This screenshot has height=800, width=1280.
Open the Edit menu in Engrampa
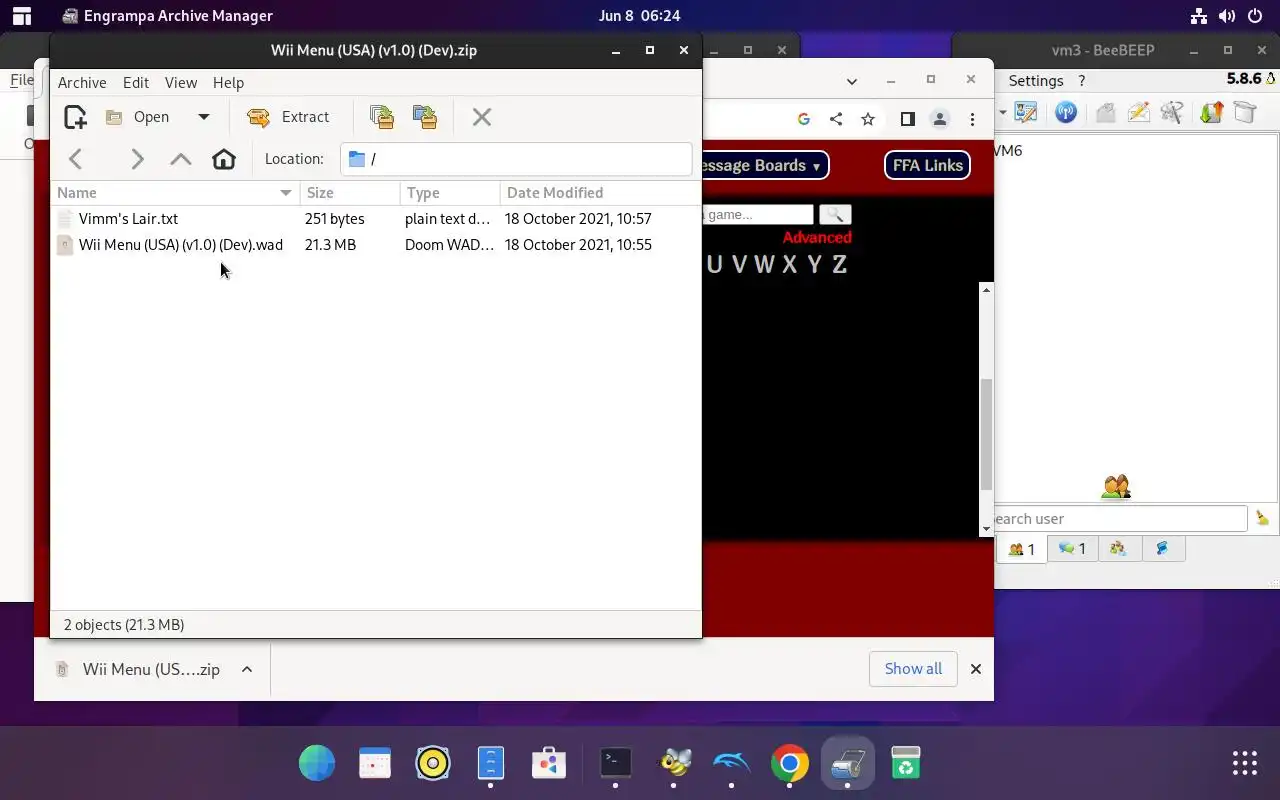tap(136, 83)
